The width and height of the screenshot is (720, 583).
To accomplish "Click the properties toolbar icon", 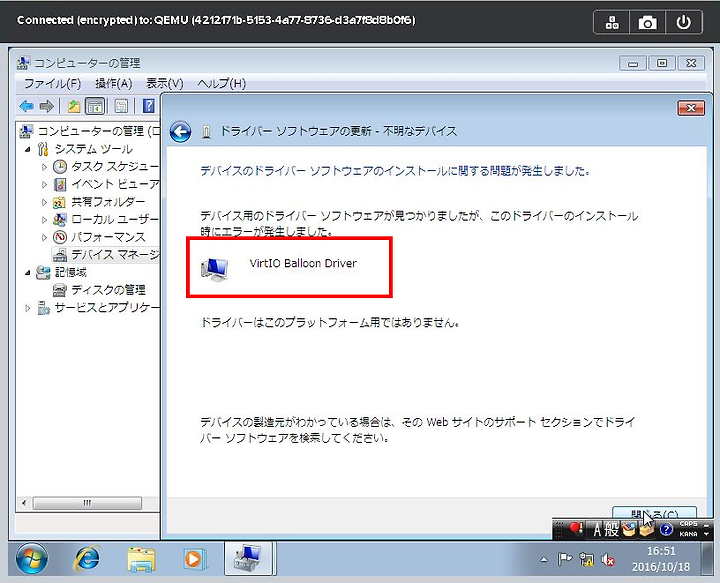I will [x=121, y=106].
